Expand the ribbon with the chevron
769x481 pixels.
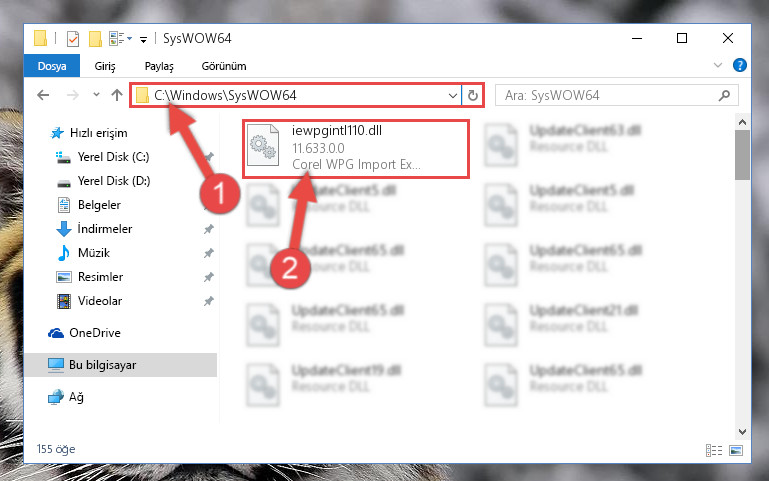(718, 65)
